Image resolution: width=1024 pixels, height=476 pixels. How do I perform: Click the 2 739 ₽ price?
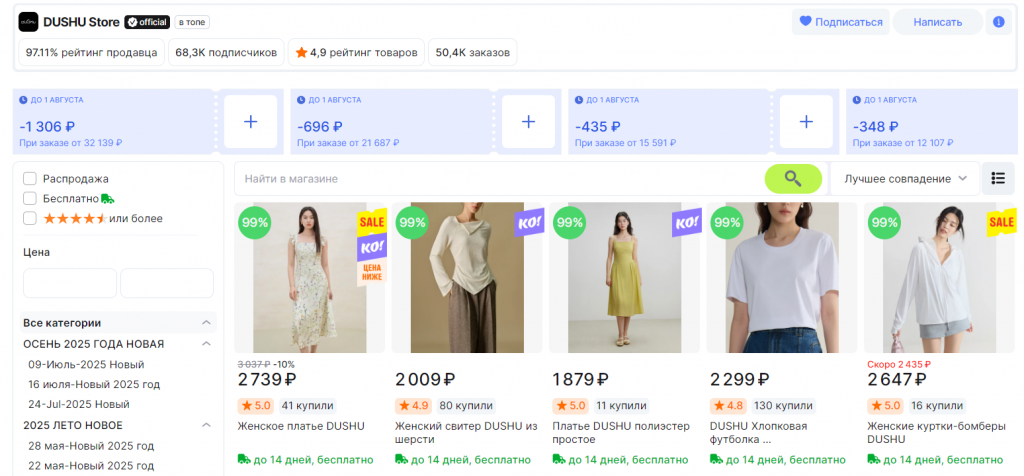point(267,379)
